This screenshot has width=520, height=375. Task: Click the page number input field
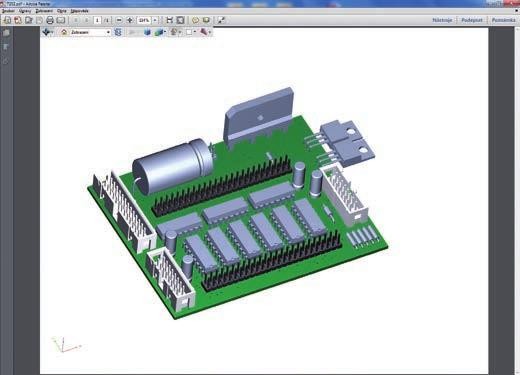97,20
